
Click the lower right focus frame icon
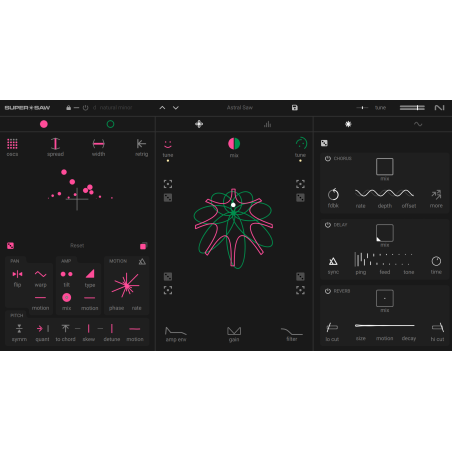tap(300, 290)
